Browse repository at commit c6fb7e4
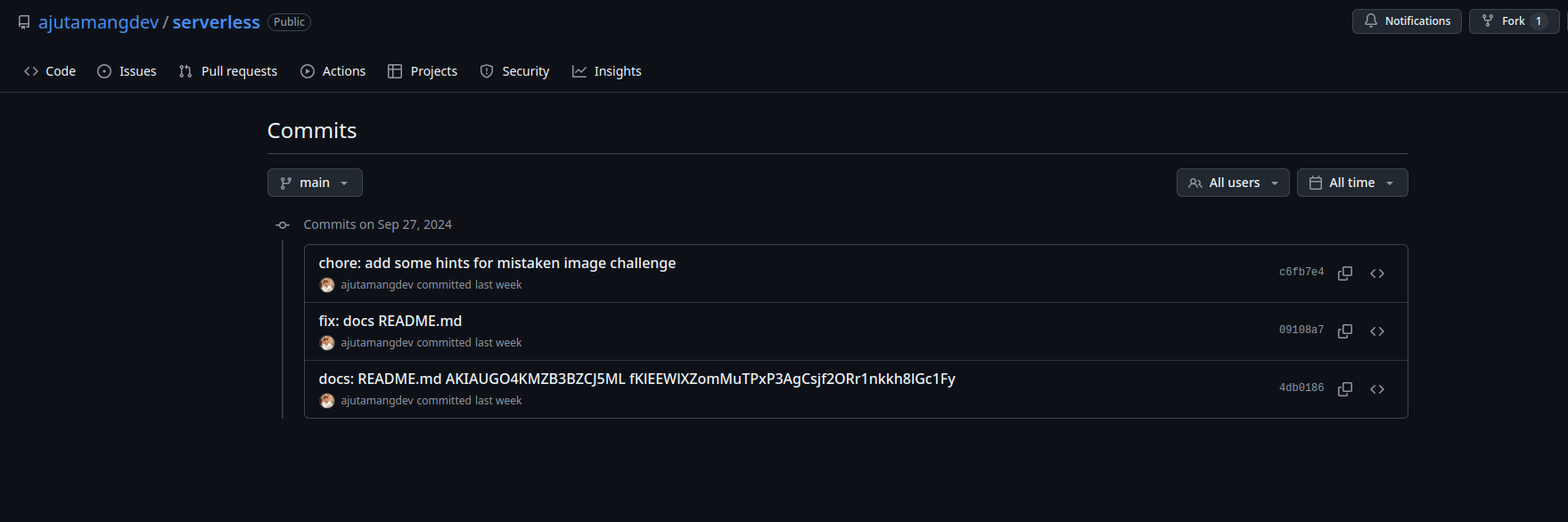 [1377, 273]
